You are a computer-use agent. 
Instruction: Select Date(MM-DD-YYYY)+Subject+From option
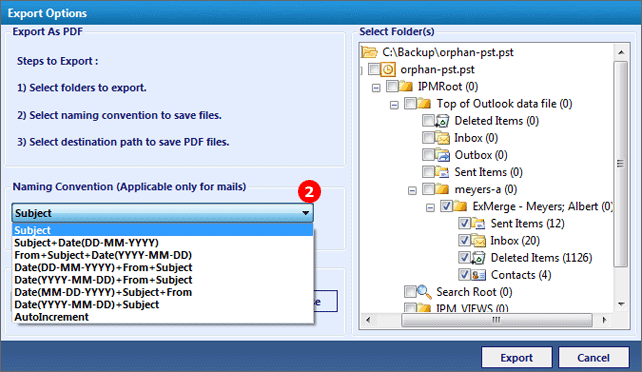point(163,292)
